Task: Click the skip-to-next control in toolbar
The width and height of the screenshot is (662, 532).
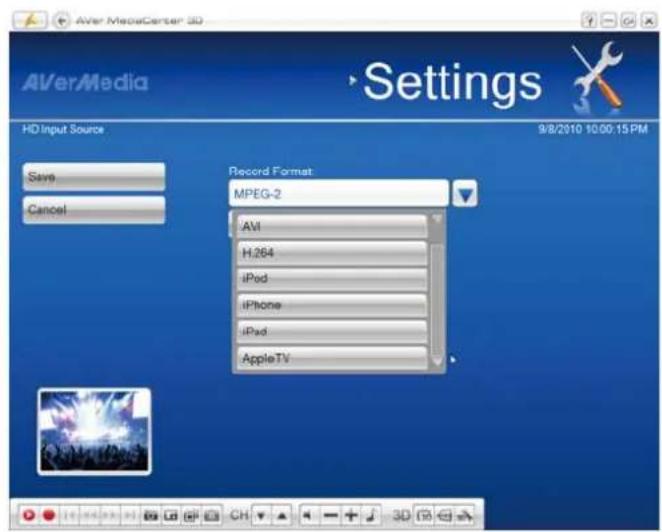Action: pos(129,516)
